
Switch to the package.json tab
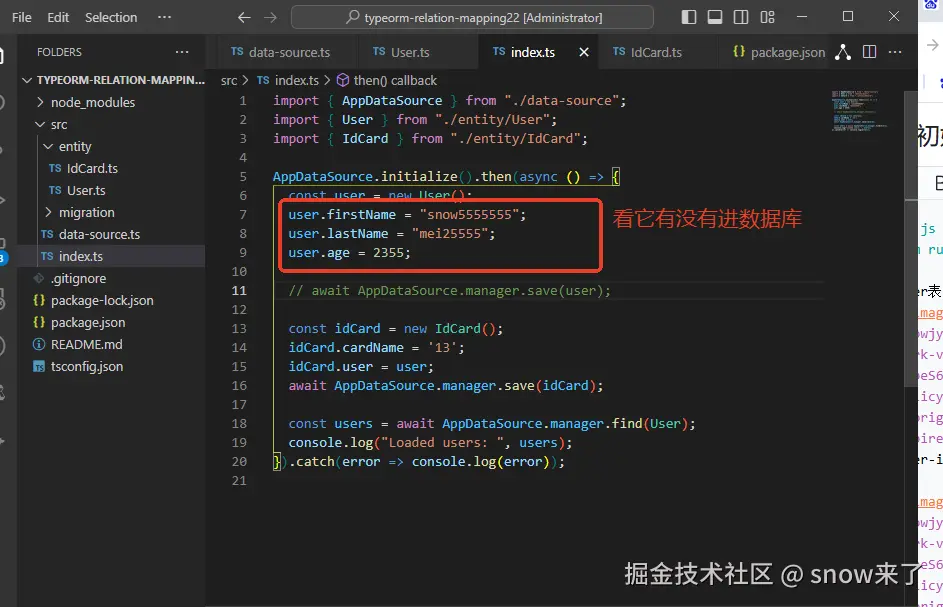click(779, 52)
